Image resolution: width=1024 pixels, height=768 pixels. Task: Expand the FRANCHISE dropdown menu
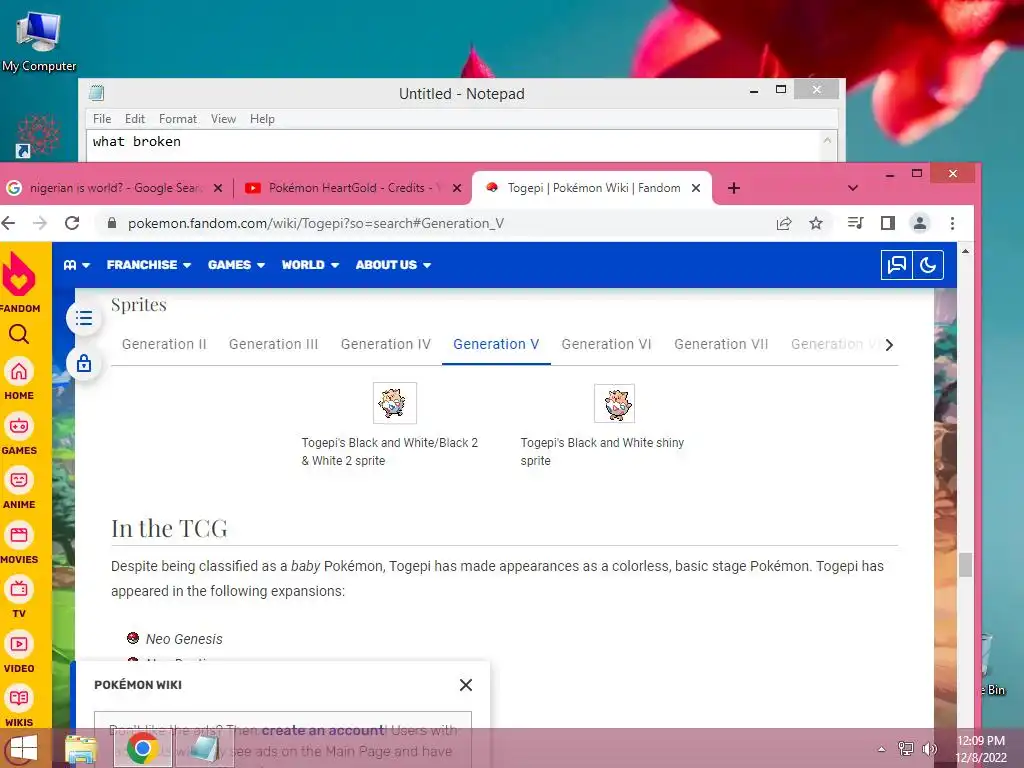(x=149, y=265)
